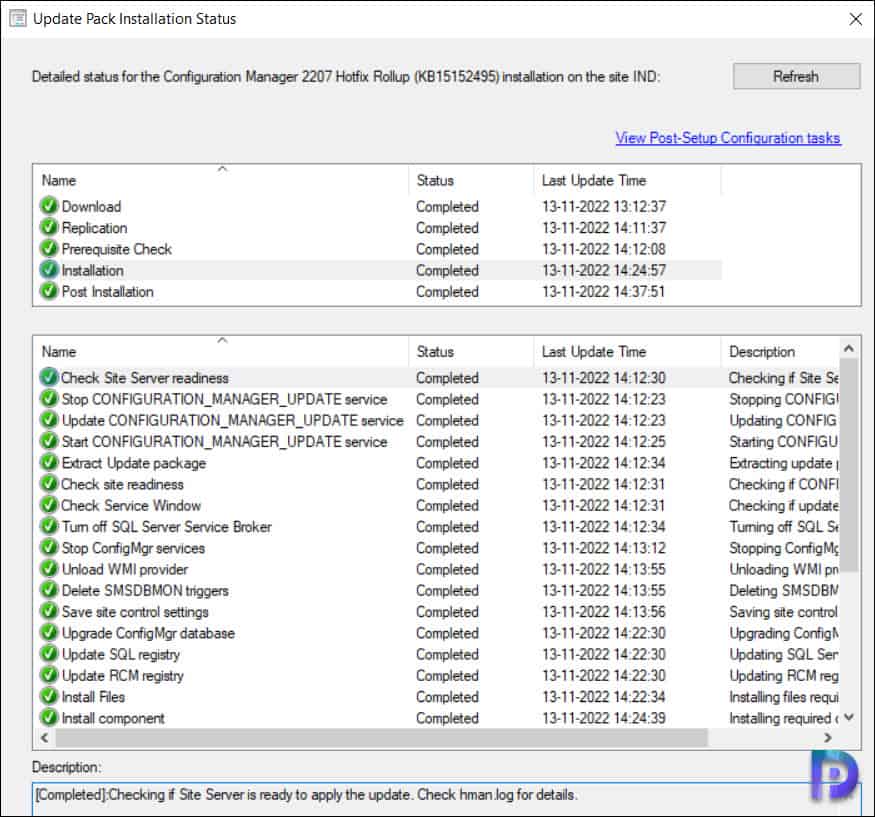Click the scroll down arrow of lower list
The height and width of the screenshot is (817, 875).
(x=849, y=717)
